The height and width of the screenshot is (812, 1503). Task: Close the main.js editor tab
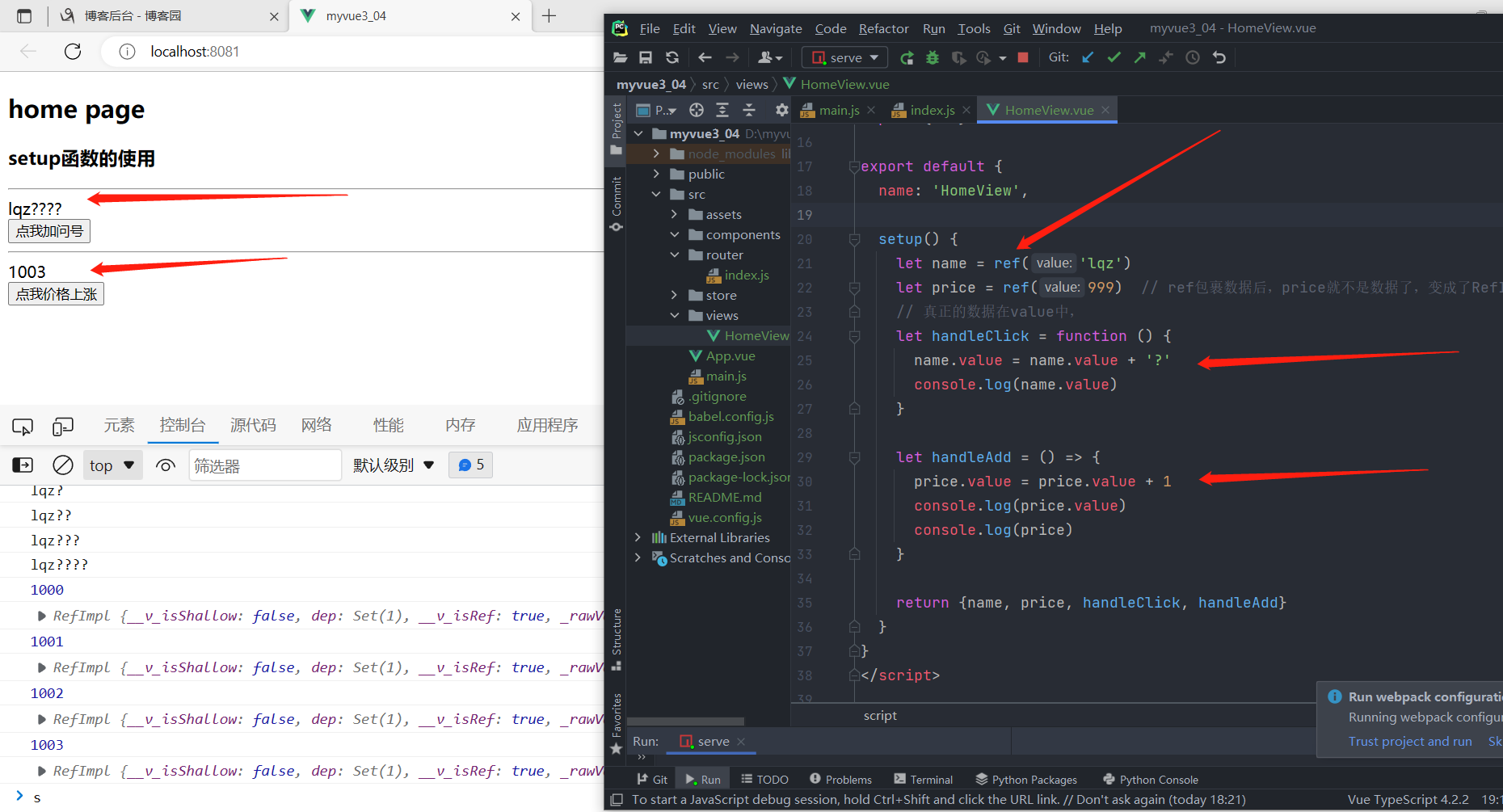coord(871,110)
